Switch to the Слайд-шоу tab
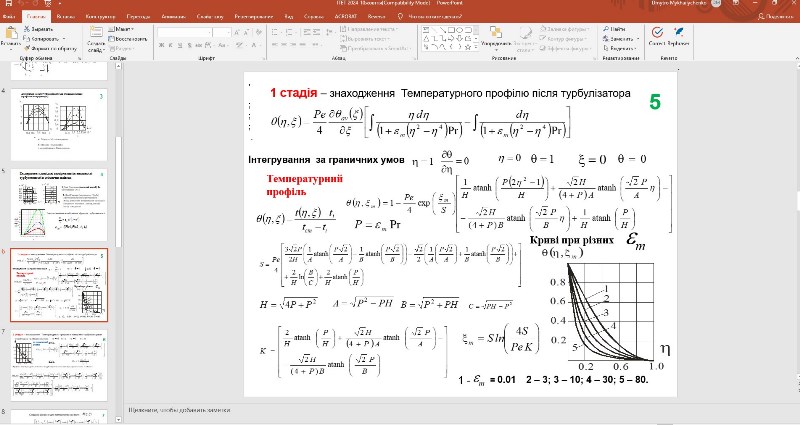The width and height of the screenshot is (800, 425). click(210, 17)
